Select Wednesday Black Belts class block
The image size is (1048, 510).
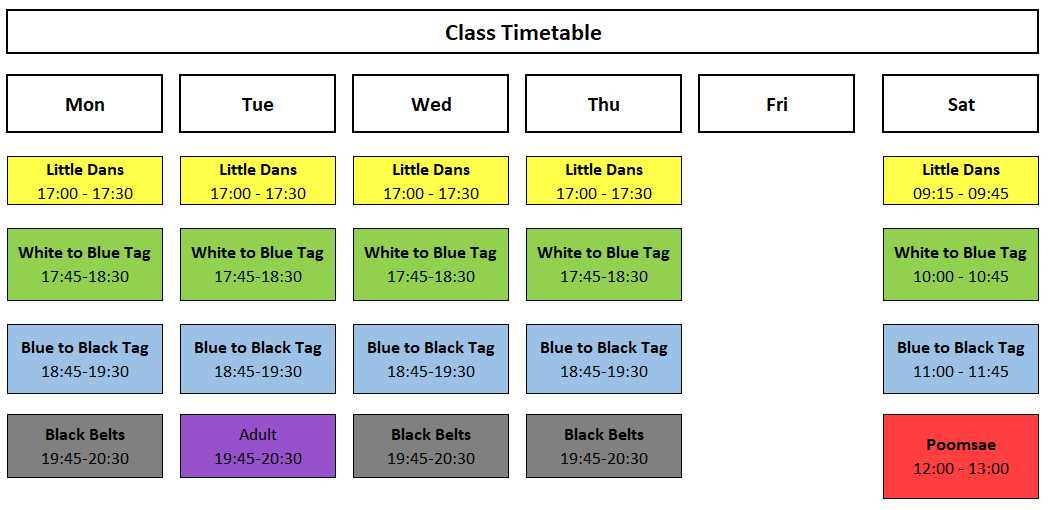tap(430, 446)
